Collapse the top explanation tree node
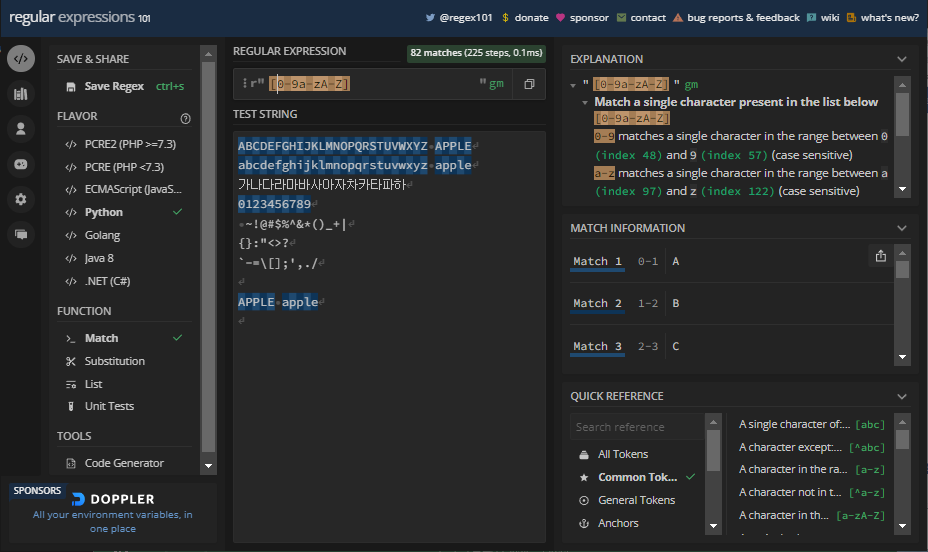 (573, 85)
